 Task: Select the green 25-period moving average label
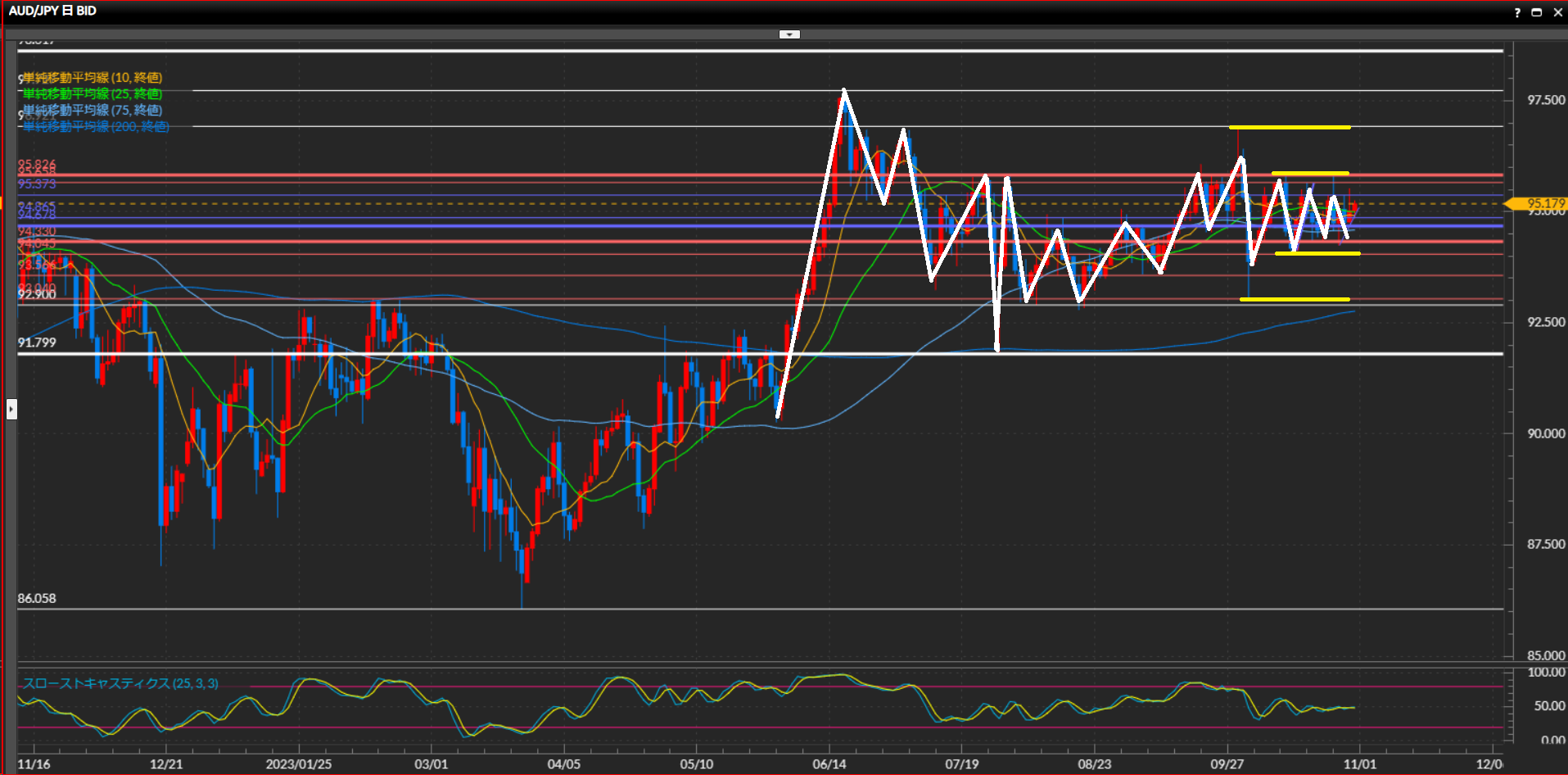(93, 94)
